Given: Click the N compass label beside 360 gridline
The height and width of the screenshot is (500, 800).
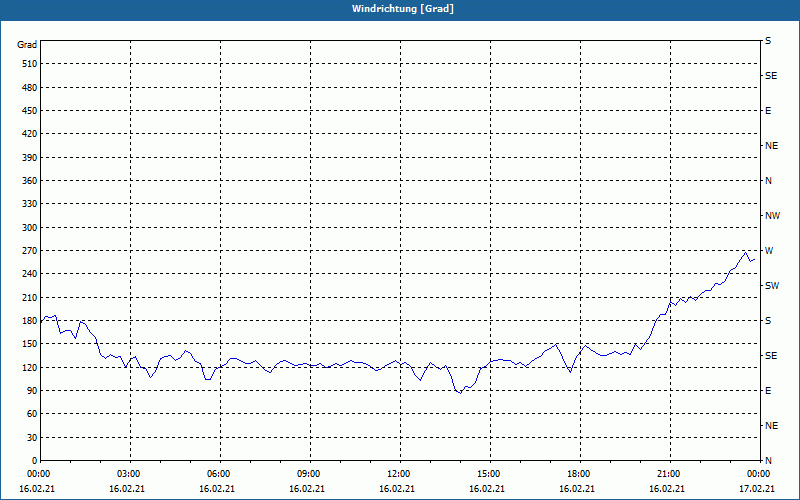Looking at the screenshot, I should [768, 181].
